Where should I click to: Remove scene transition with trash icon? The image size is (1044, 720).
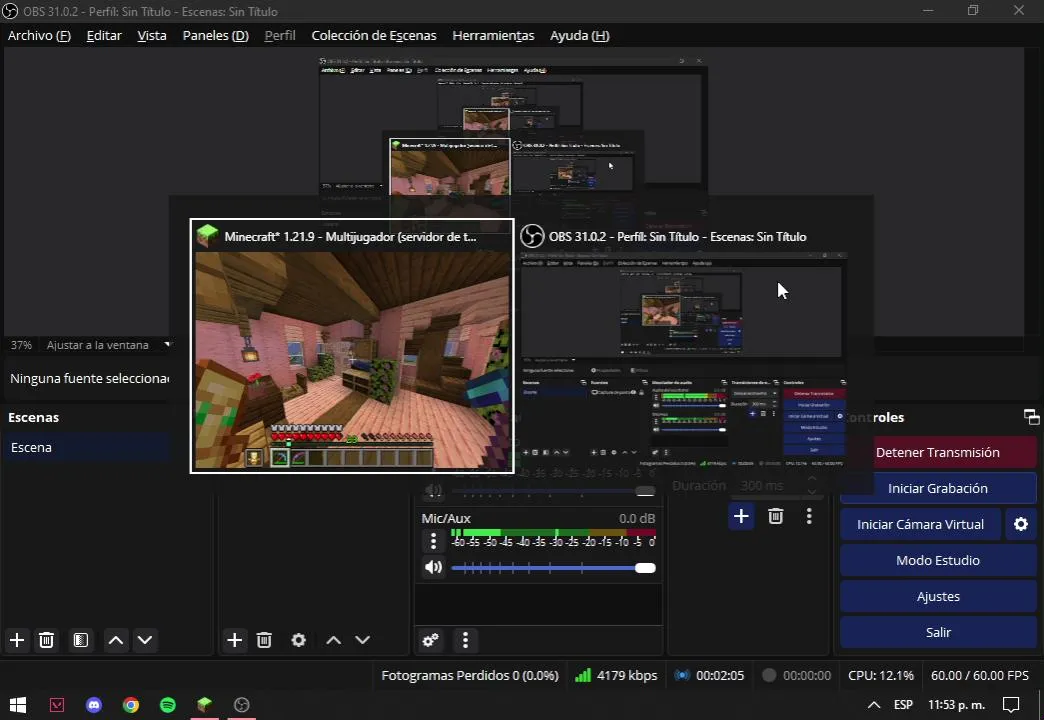coord(776,516)
